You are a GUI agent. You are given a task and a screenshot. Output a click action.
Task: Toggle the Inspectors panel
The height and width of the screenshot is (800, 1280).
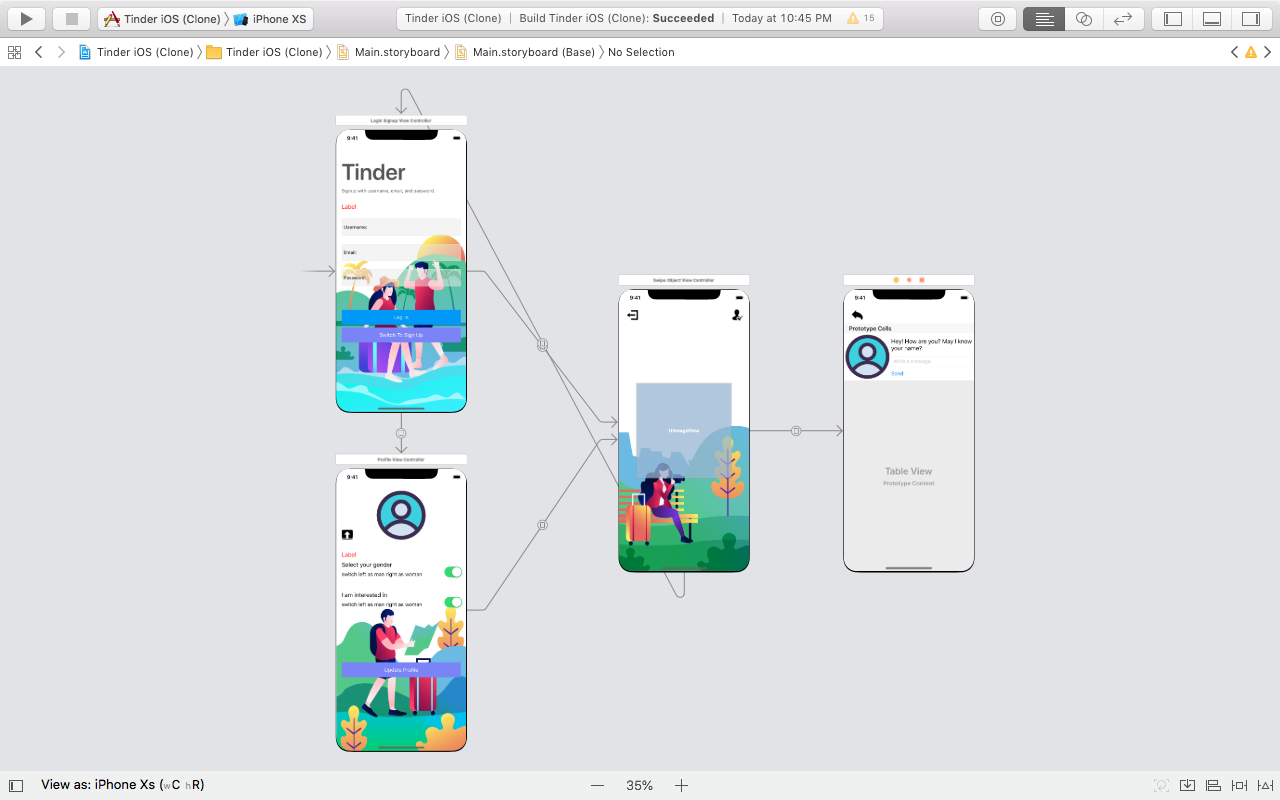(x=1250, y=18)
